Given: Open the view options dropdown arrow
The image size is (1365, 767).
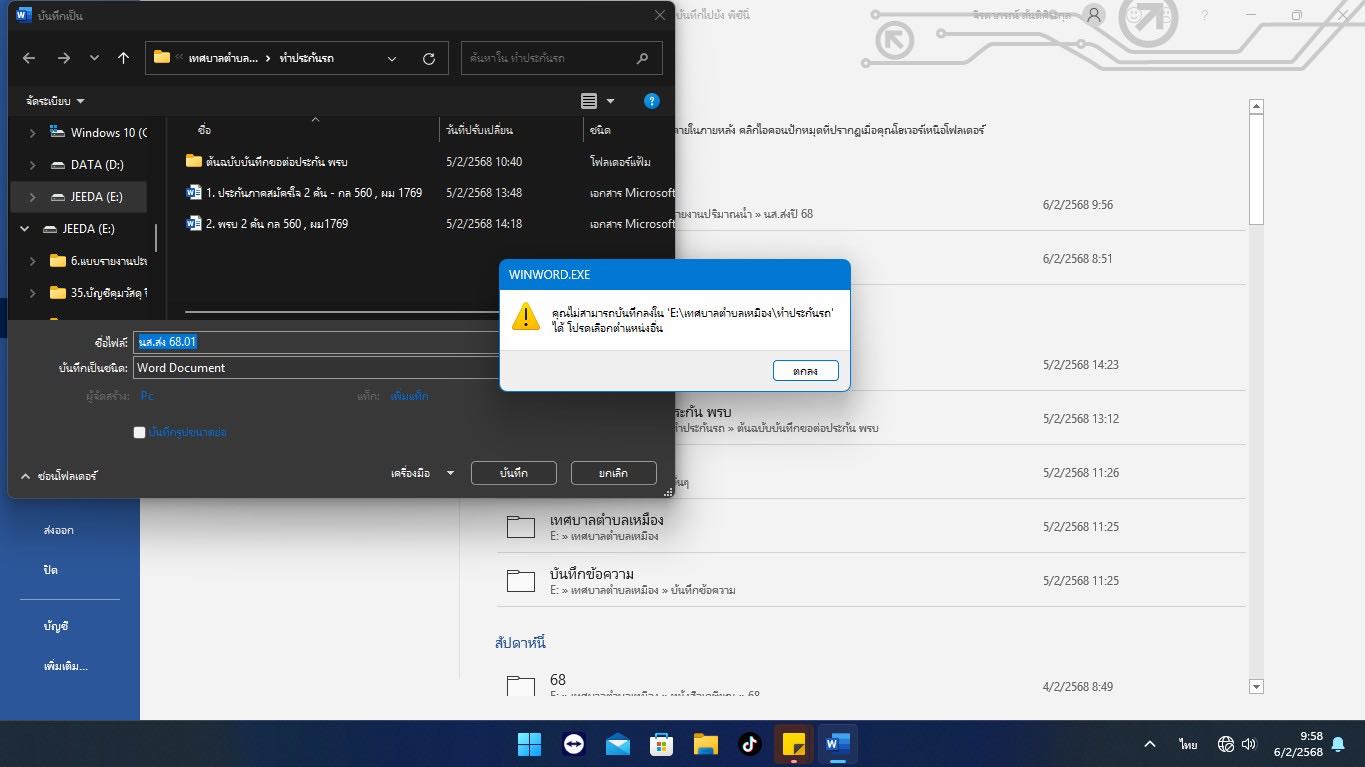Looking at the screenshot, I should 610,101.
